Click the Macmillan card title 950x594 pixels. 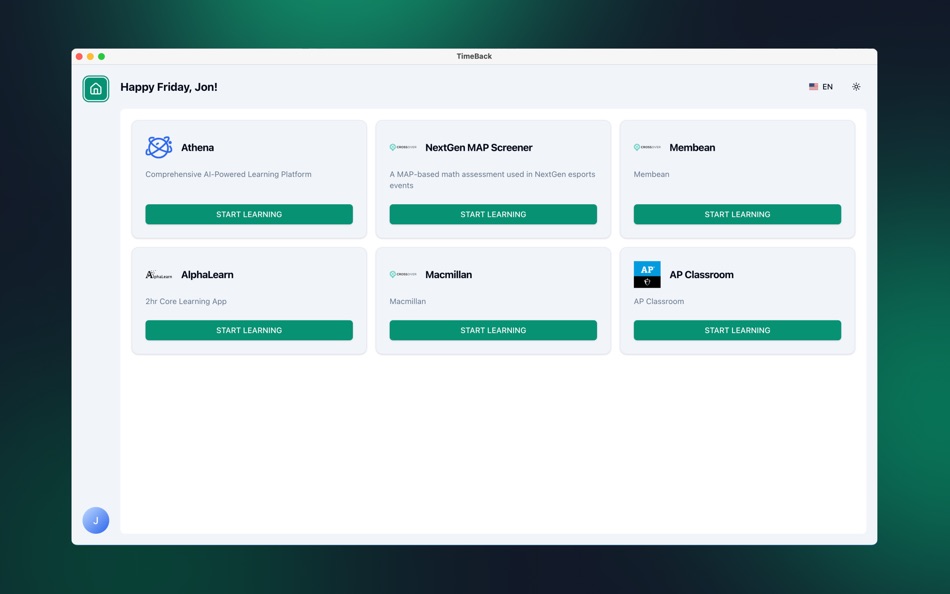coord(448,275)
